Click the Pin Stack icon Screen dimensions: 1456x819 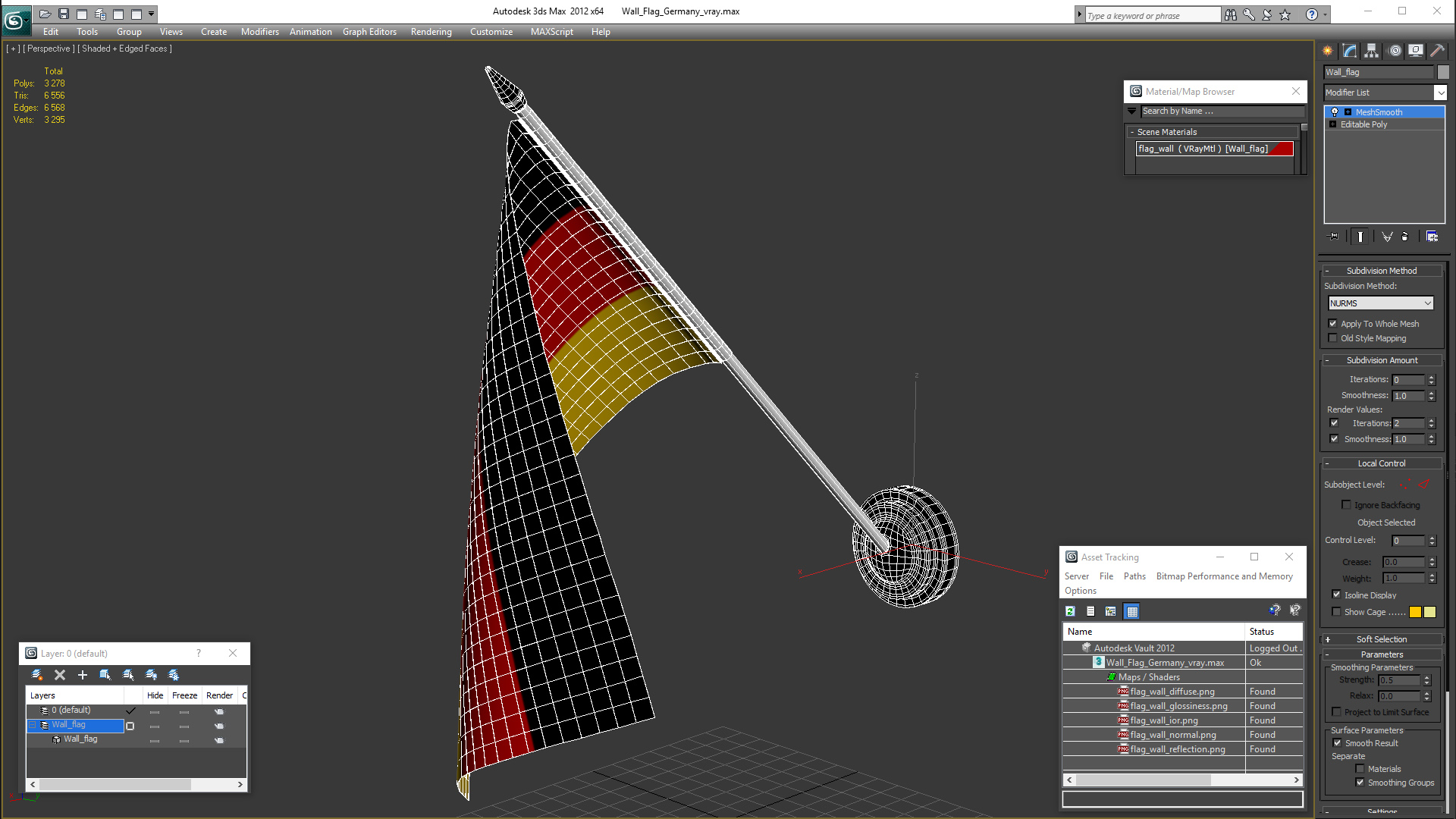click(x=1335, y=237)
